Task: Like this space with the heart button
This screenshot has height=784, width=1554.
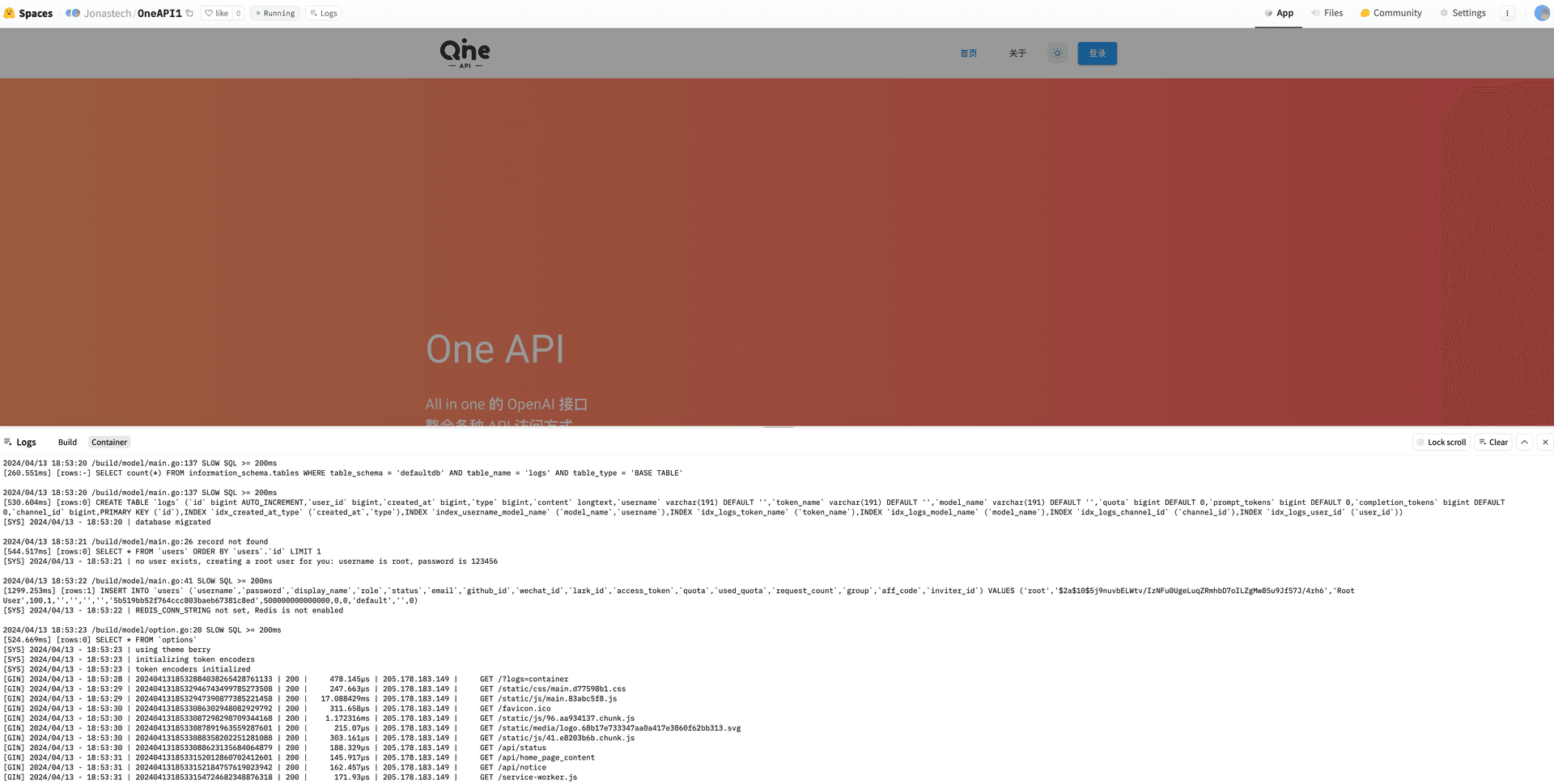Action: (216, 13)
